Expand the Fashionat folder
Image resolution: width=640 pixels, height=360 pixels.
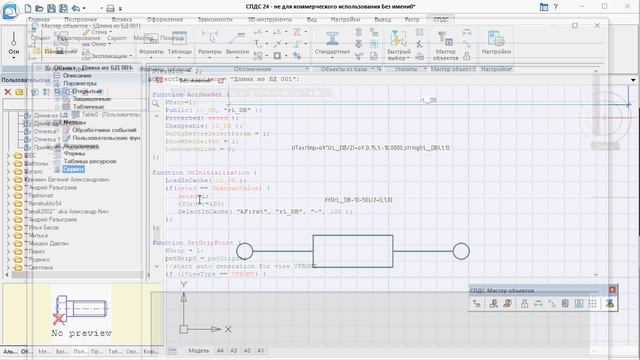(8, 196)
